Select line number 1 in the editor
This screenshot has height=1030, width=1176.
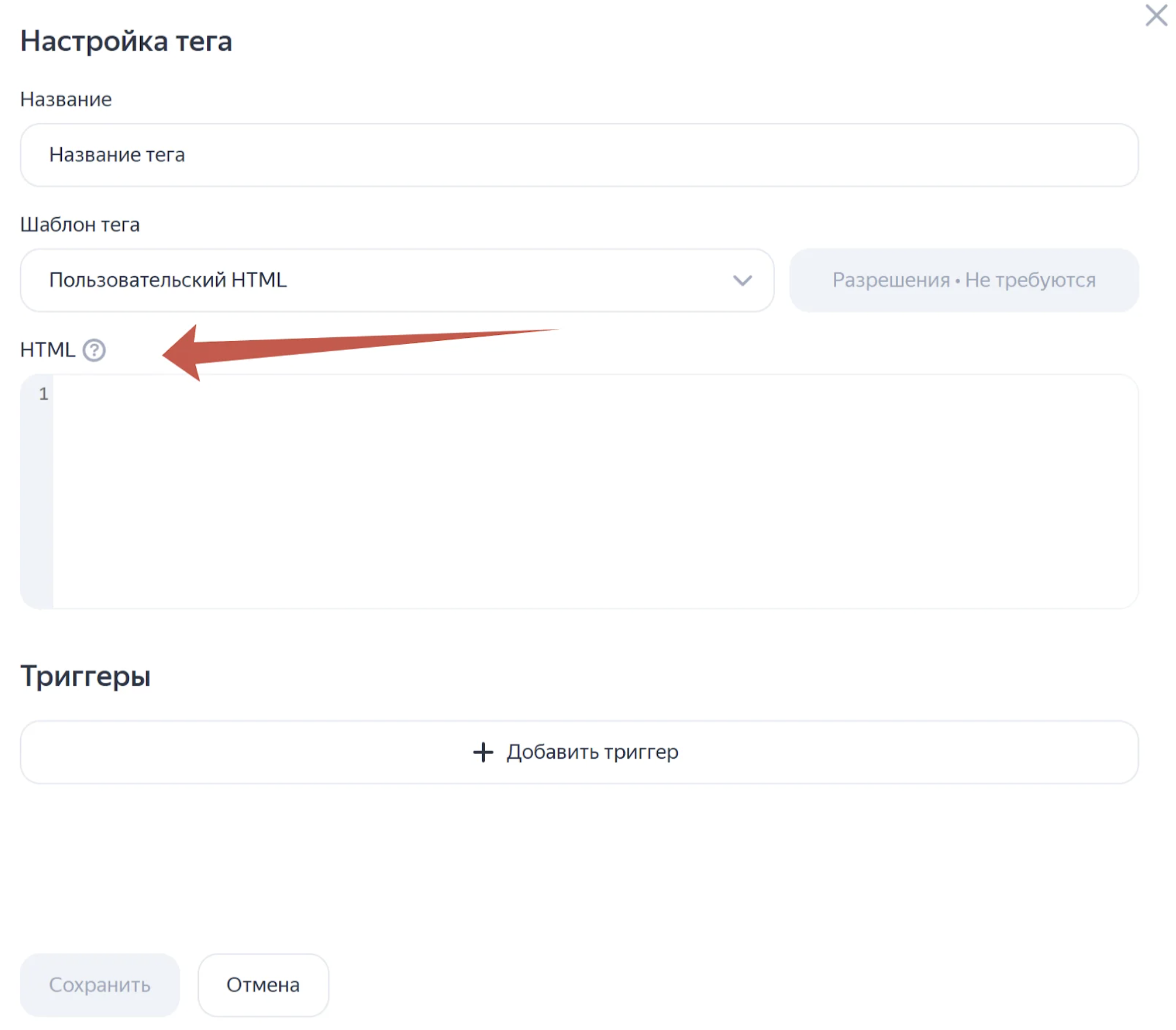44,394
